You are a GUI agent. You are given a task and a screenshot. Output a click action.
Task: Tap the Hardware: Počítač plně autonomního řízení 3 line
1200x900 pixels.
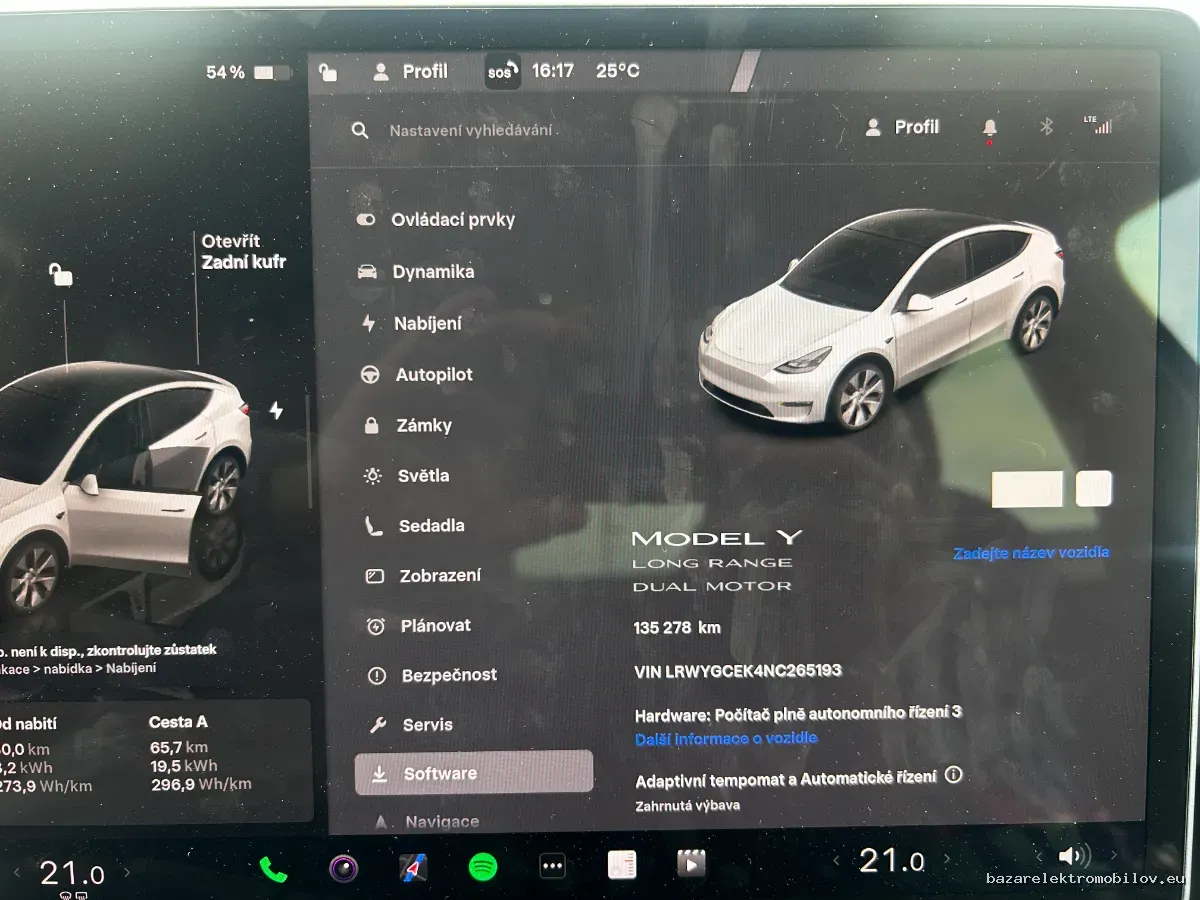point(798,714)
